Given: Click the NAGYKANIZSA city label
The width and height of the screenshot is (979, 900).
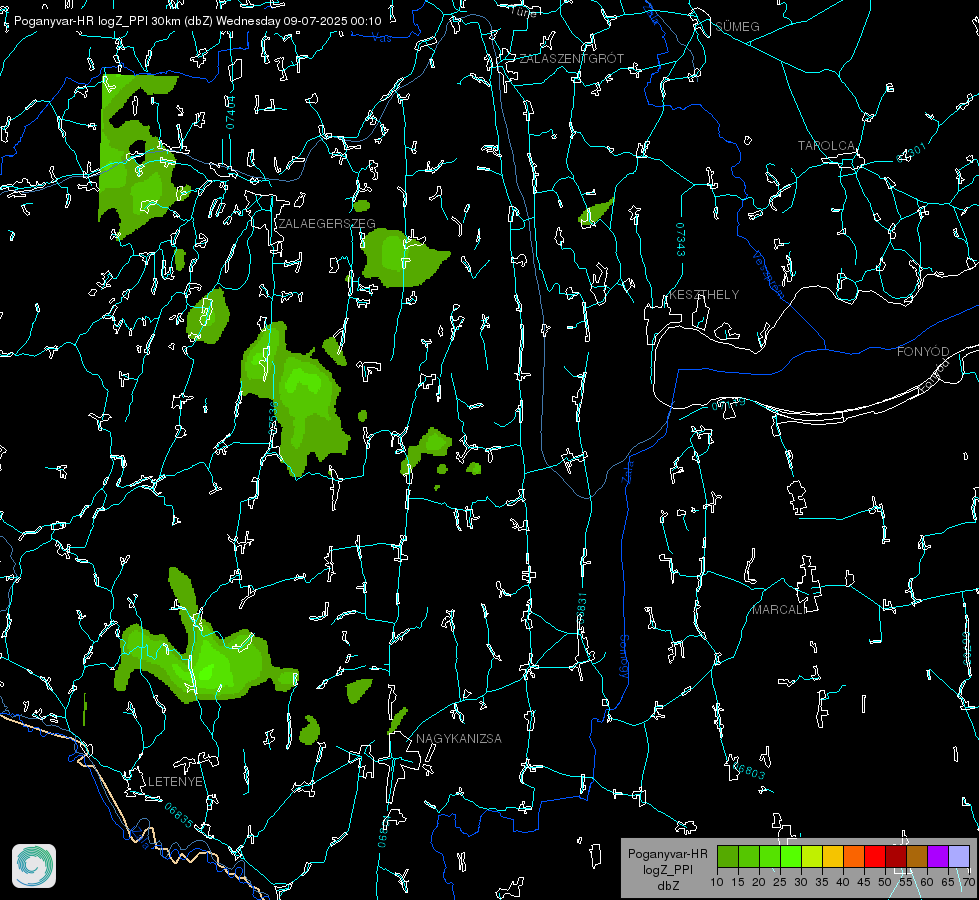Looking at the screenshot, I should tap(459, 739).
